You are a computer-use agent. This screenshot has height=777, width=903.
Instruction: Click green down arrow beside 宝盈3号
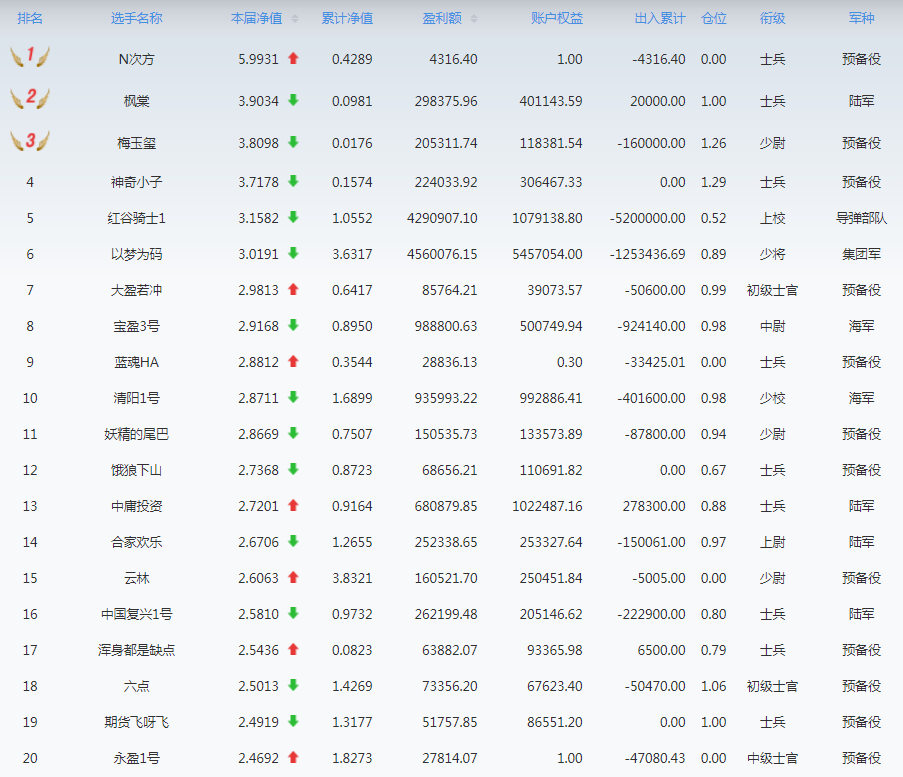293,325
